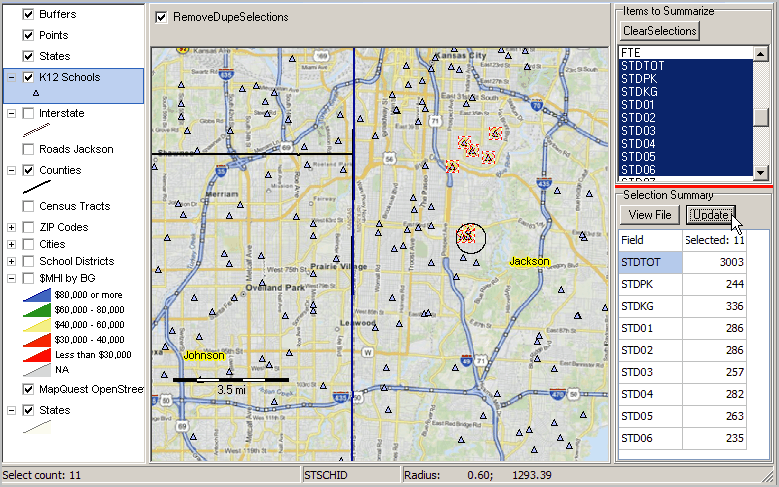The image size is (779, 487).
Task: Uncheck the Buffers layer checkbox
Action: click(x=28, y=14)
